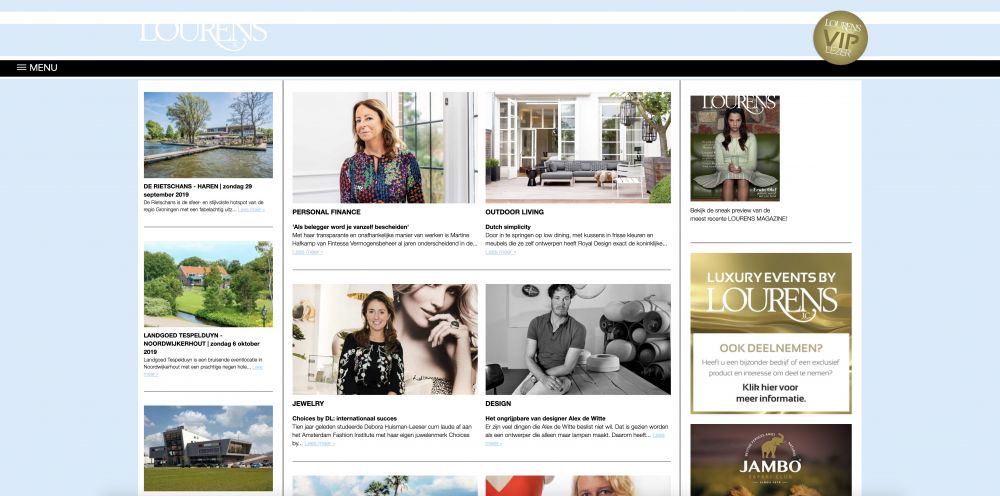Open the Personal Finance article image
Viewport: 1000px width, 496px height.
[x=384, y=148]
